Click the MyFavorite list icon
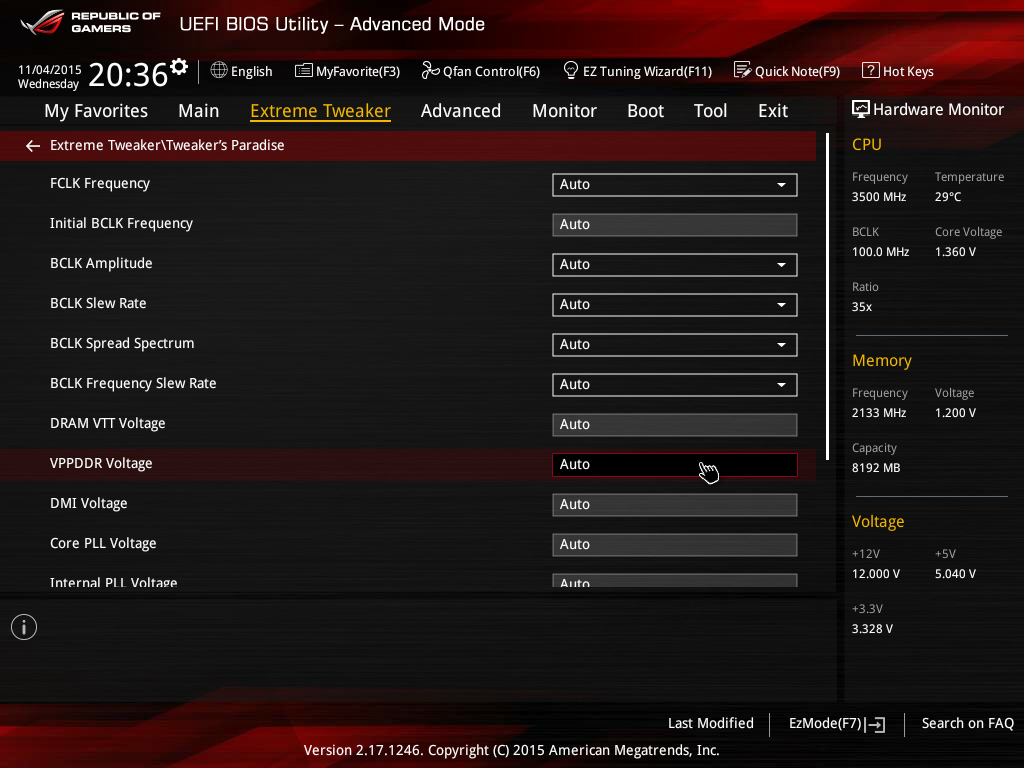Image resolution: width=1024 pixels, height=768 pixels. coord(304,71)
